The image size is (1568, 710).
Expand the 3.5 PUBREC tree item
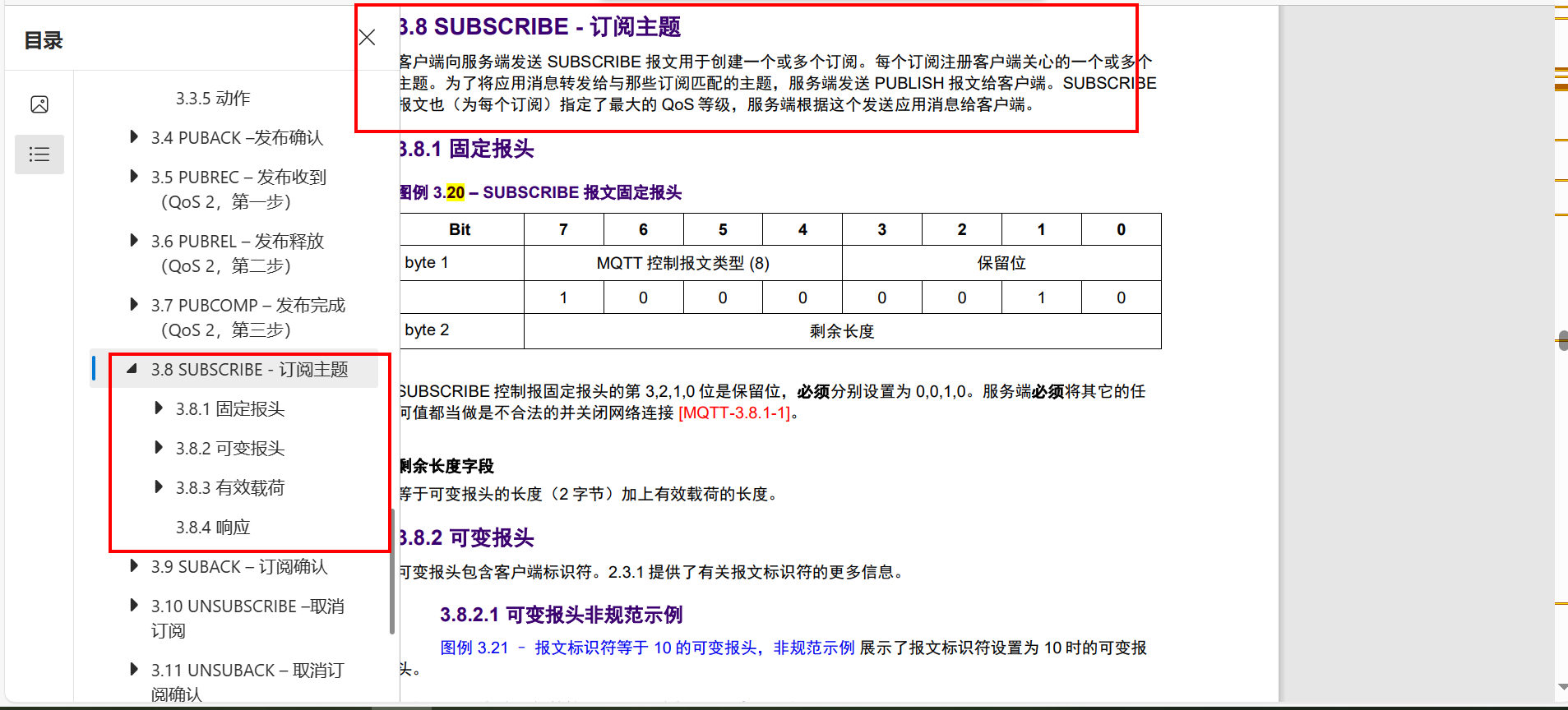point(134,177)
